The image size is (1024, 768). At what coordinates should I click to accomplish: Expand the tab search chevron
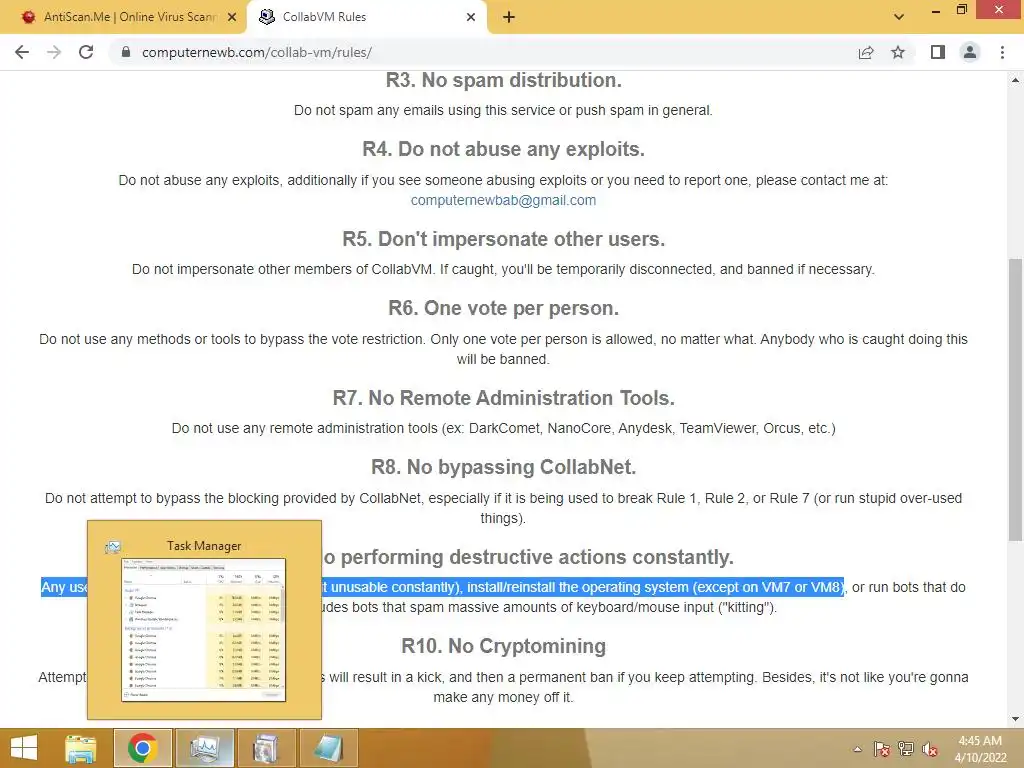click(899, 17)
